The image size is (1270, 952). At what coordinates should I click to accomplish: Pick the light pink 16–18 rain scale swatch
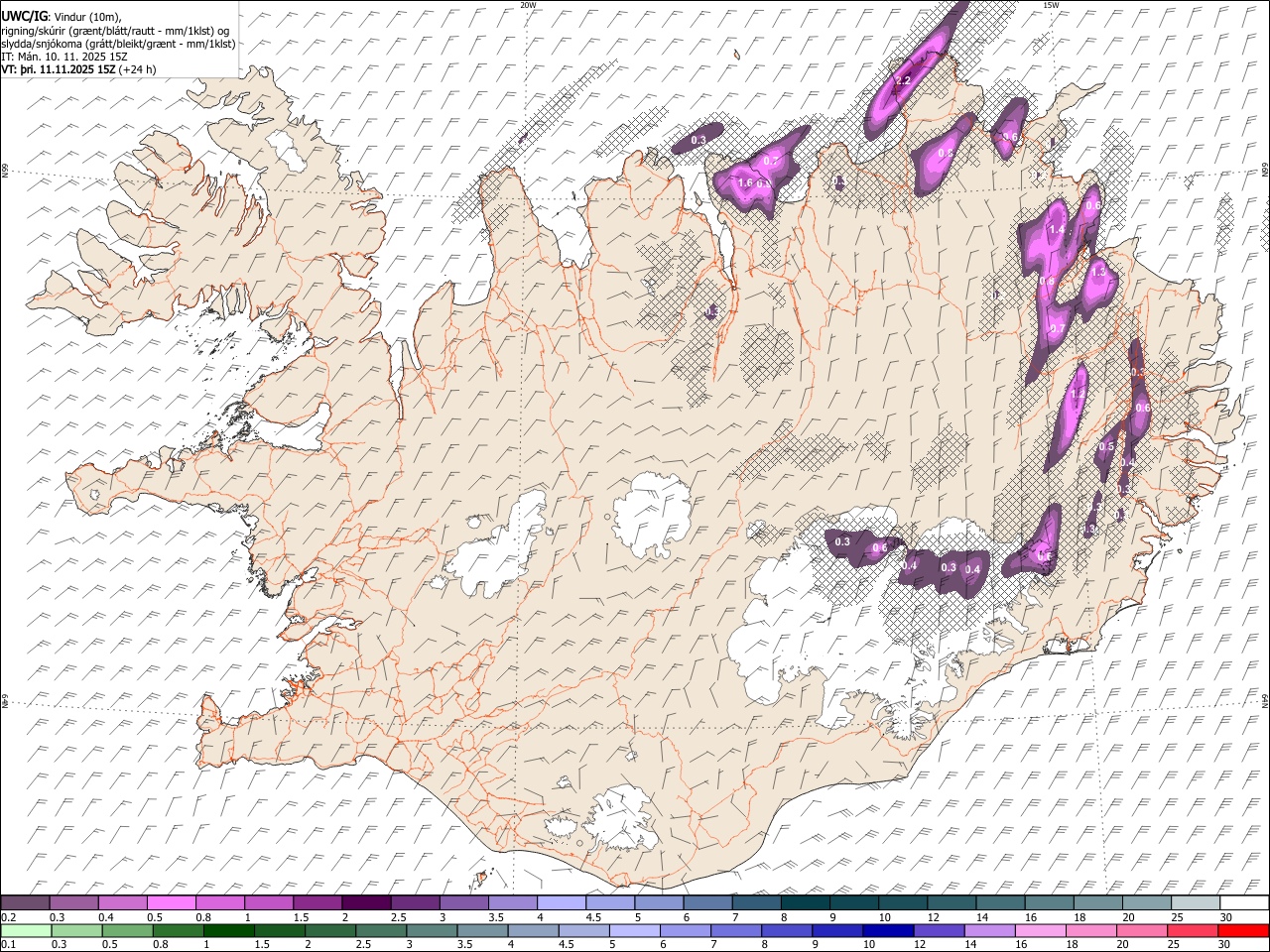click(x=1041, y=930)
